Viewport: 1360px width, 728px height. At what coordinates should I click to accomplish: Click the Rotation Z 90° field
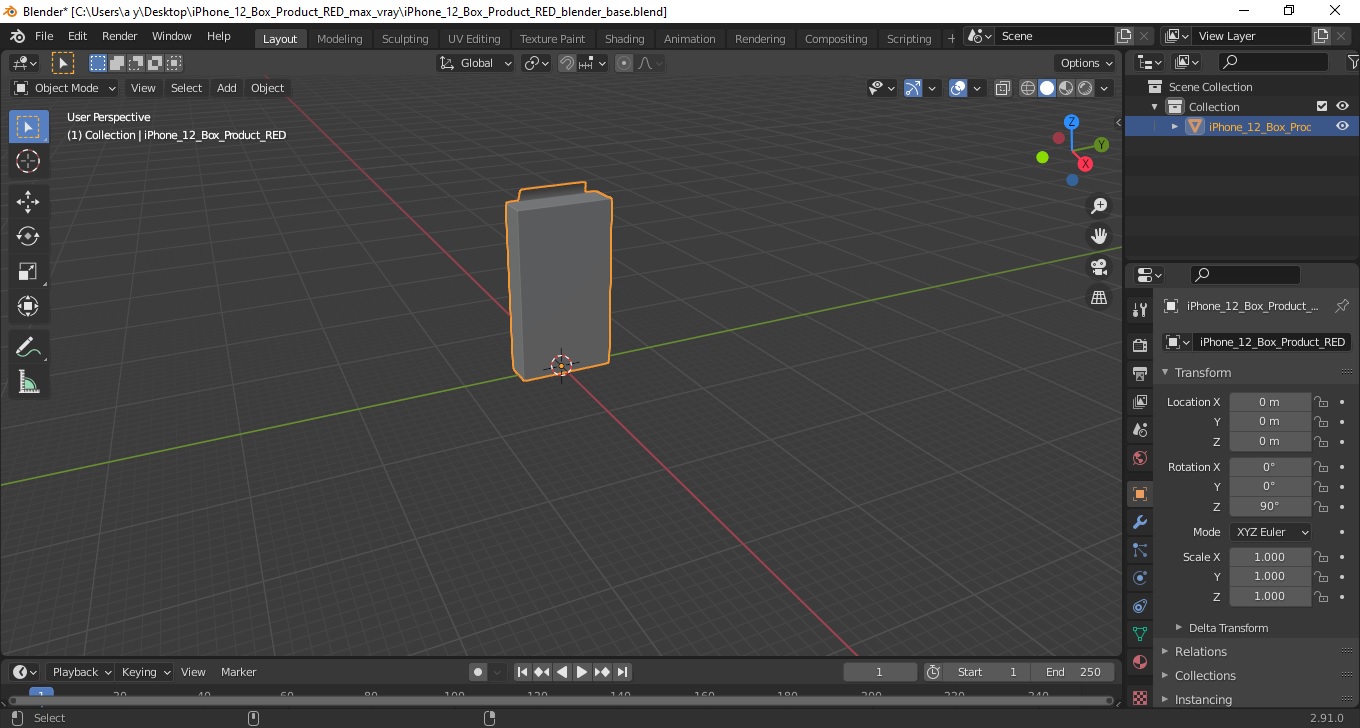point(1269,506)
